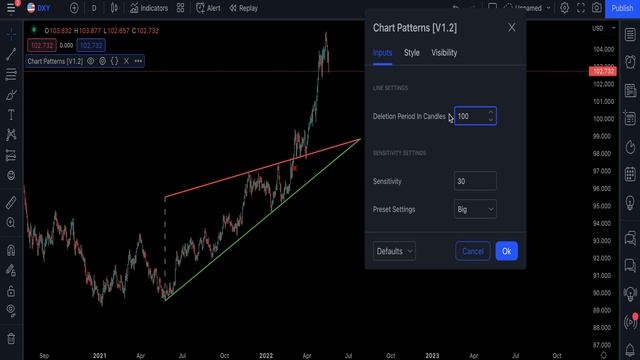The image size is (640, 360).
Task: Toggle lock all drawing tools
Action: (x=11, y=291)
